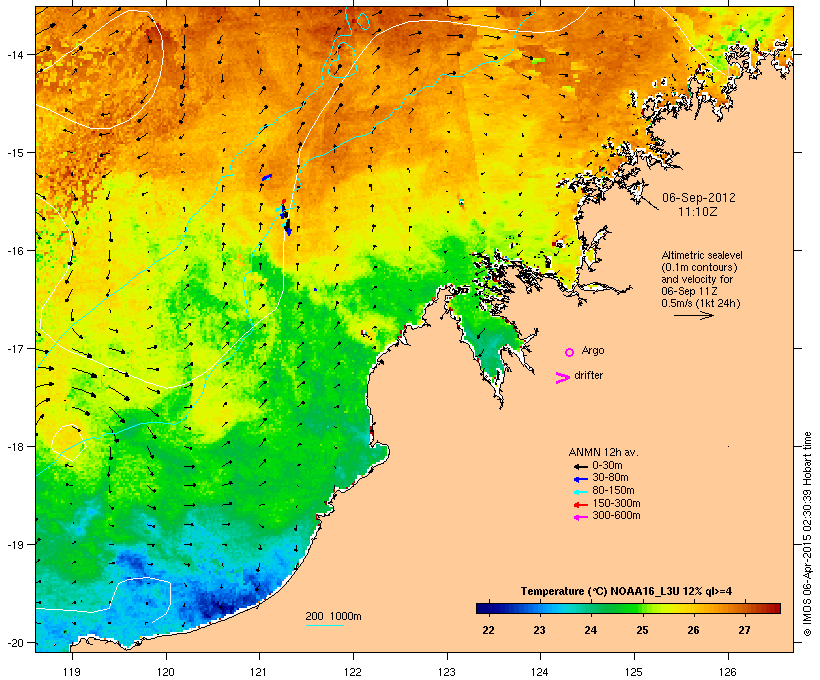The height and width of the screenshot is (680, 820).
Task: Click the latitude label -18
Action: (x=15, y=447)
